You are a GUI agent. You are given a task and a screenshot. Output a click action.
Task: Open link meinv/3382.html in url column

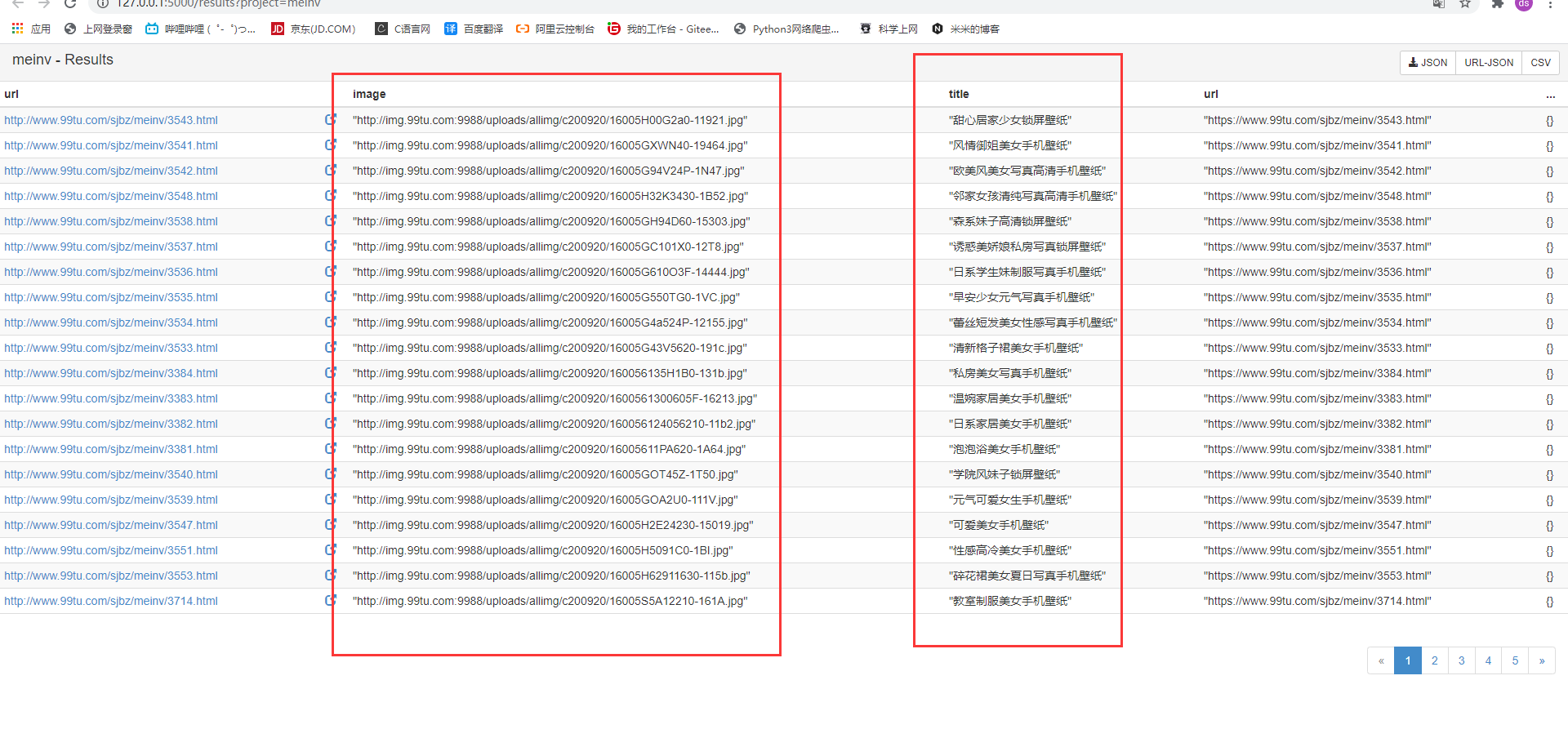pyautogui.click(x=111, y=424)
